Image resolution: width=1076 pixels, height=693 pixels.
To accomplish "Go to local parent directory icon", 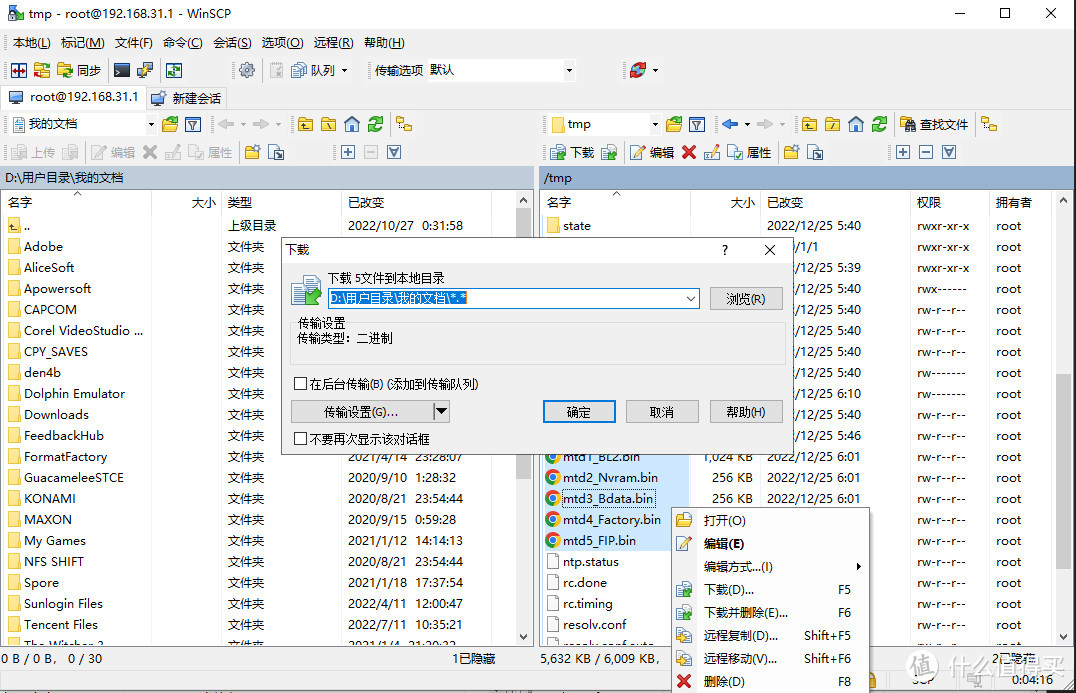I will point(305,124).
